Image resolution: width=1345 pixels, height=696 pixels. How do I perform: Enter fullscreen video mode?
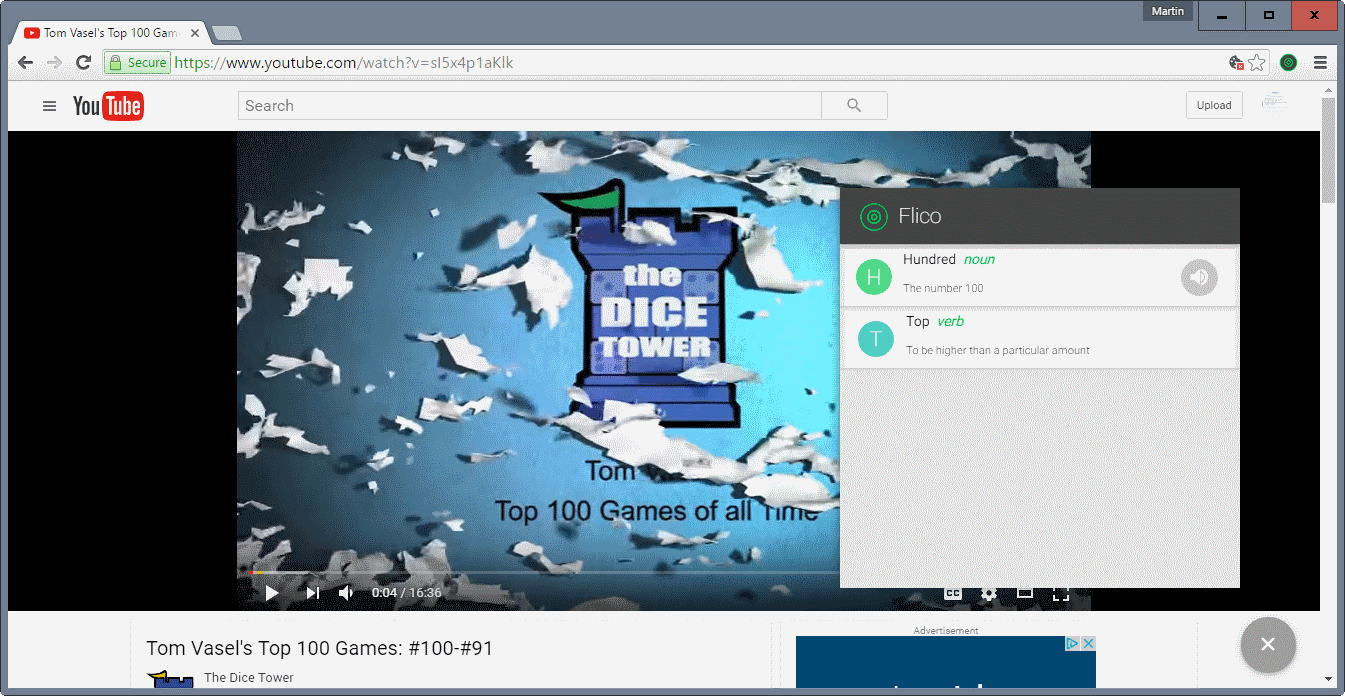pyautogui.click(x=1061, y=593)
